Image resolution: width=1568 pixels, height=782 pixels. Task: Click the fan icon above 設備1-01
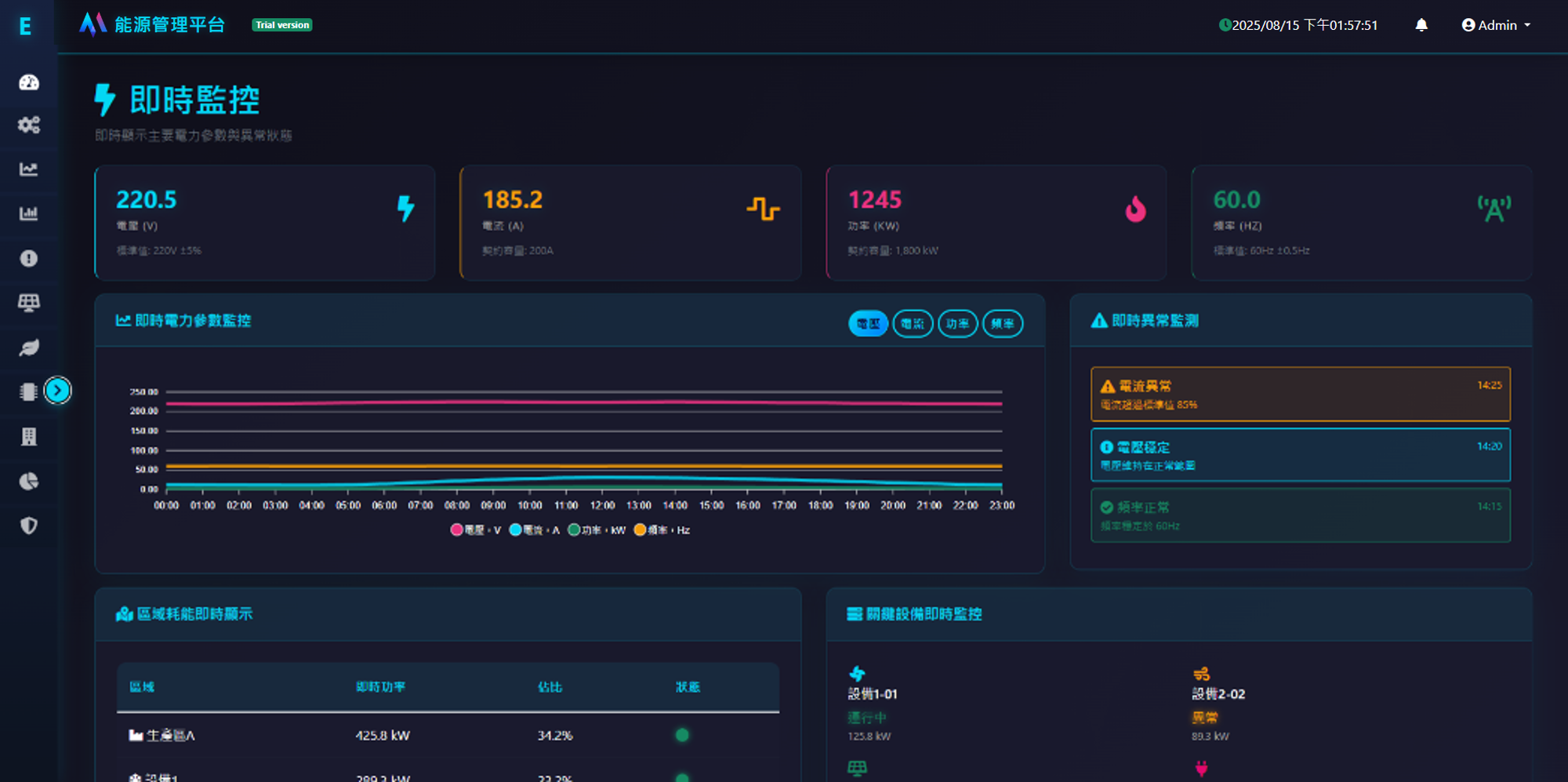coord(857,674)
